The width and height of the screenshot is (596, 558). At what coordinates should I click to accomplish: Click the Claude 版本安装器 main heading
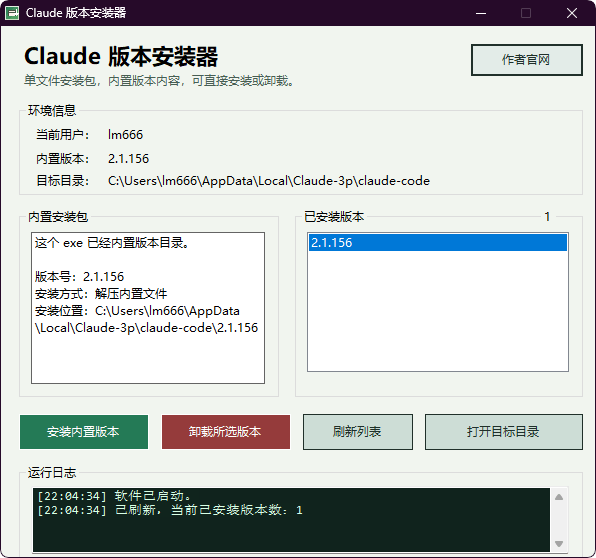click(x=121, y=56)
